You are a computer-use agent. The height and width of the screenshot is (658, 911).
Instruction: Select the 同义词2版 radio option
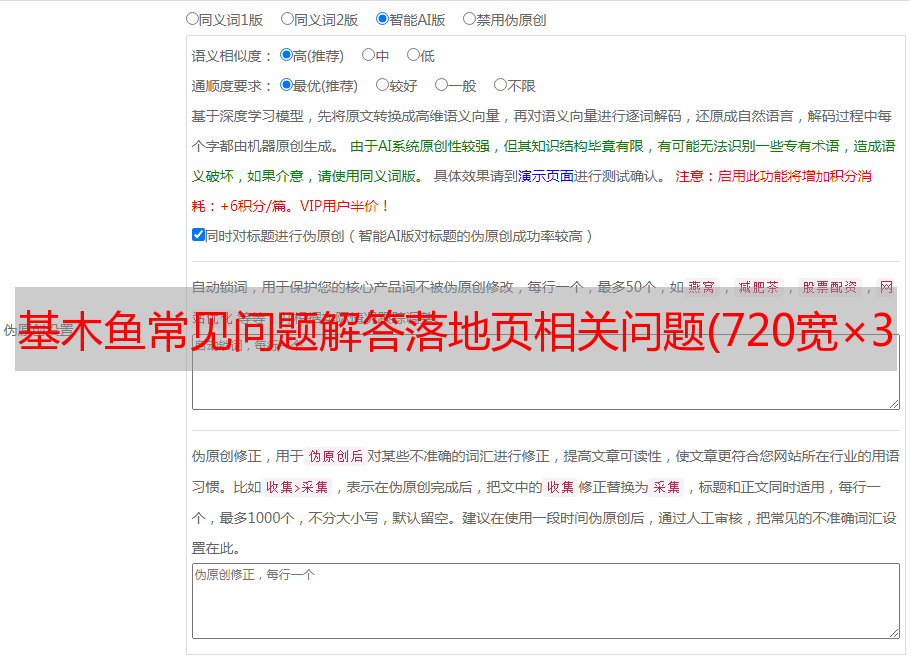(x=287, y=19)
